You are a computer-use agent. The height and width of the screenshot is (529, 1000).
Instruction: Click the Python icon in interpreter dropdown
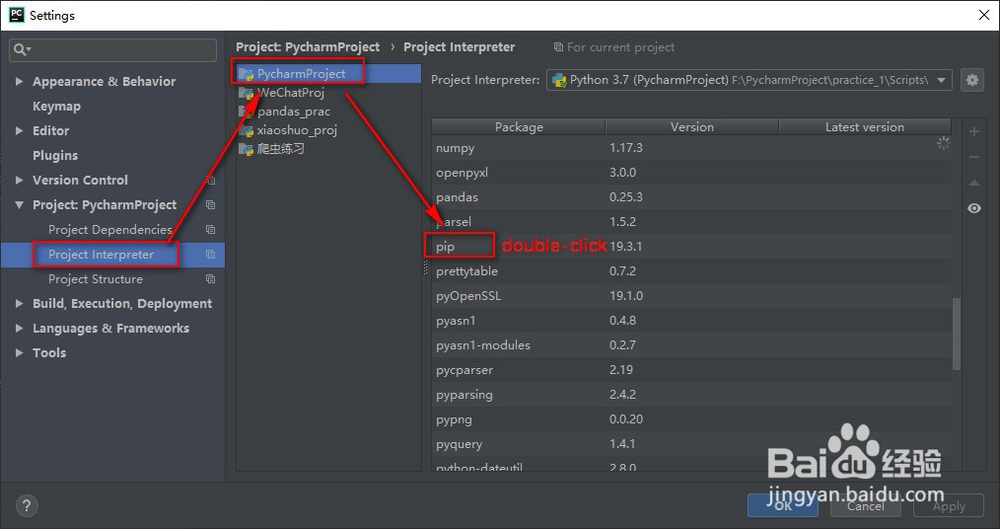tap(559, 80)
